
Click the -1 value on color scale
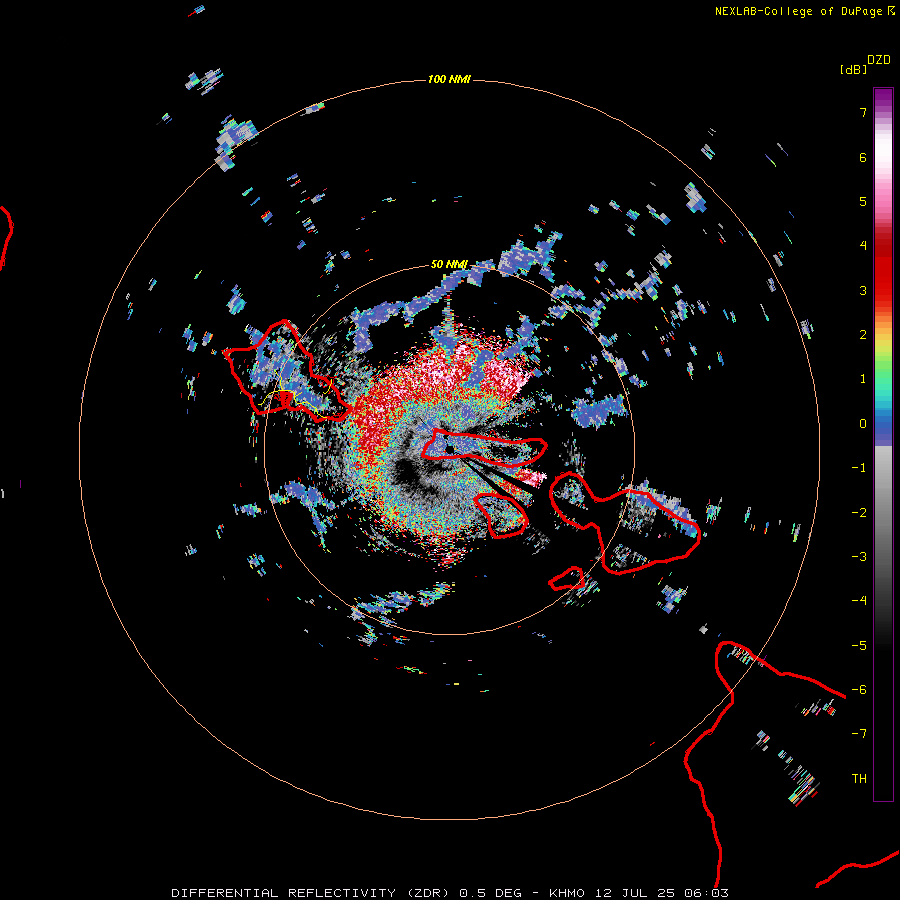pyautogui.click(x=859, y=468)
